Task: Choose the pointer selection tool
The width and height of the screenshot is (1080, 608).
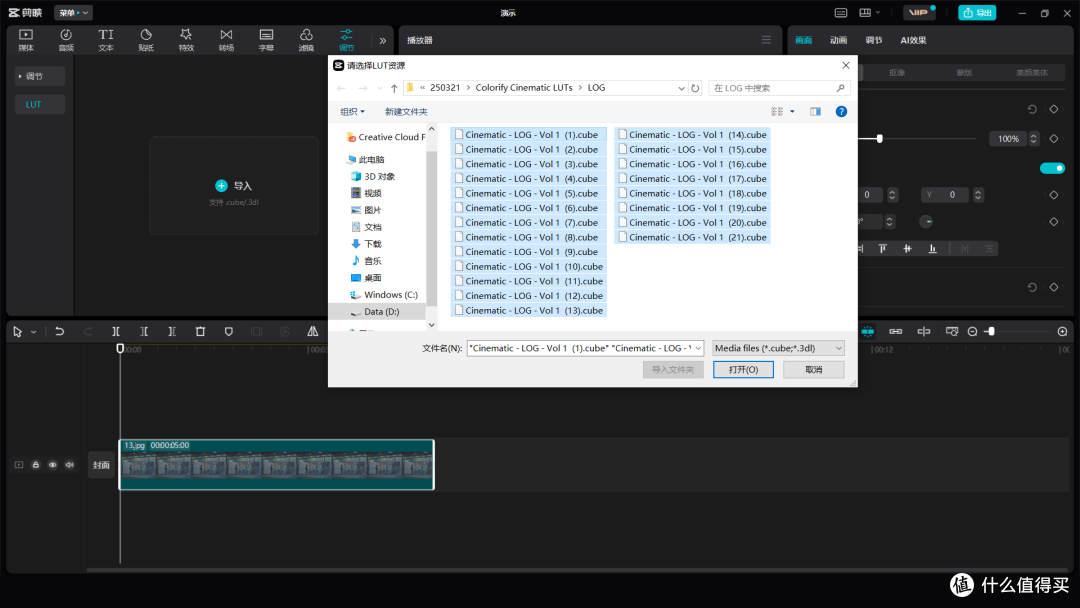Action: [x=17, y=332]
